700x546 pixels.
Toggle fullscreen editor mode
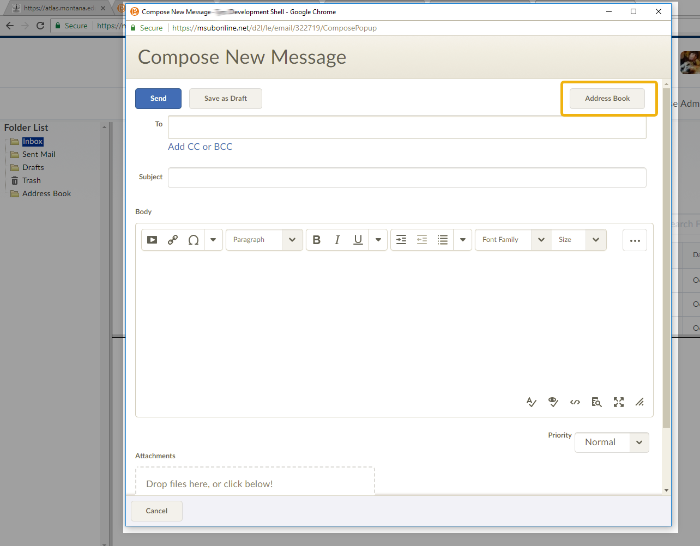[618, 402]
